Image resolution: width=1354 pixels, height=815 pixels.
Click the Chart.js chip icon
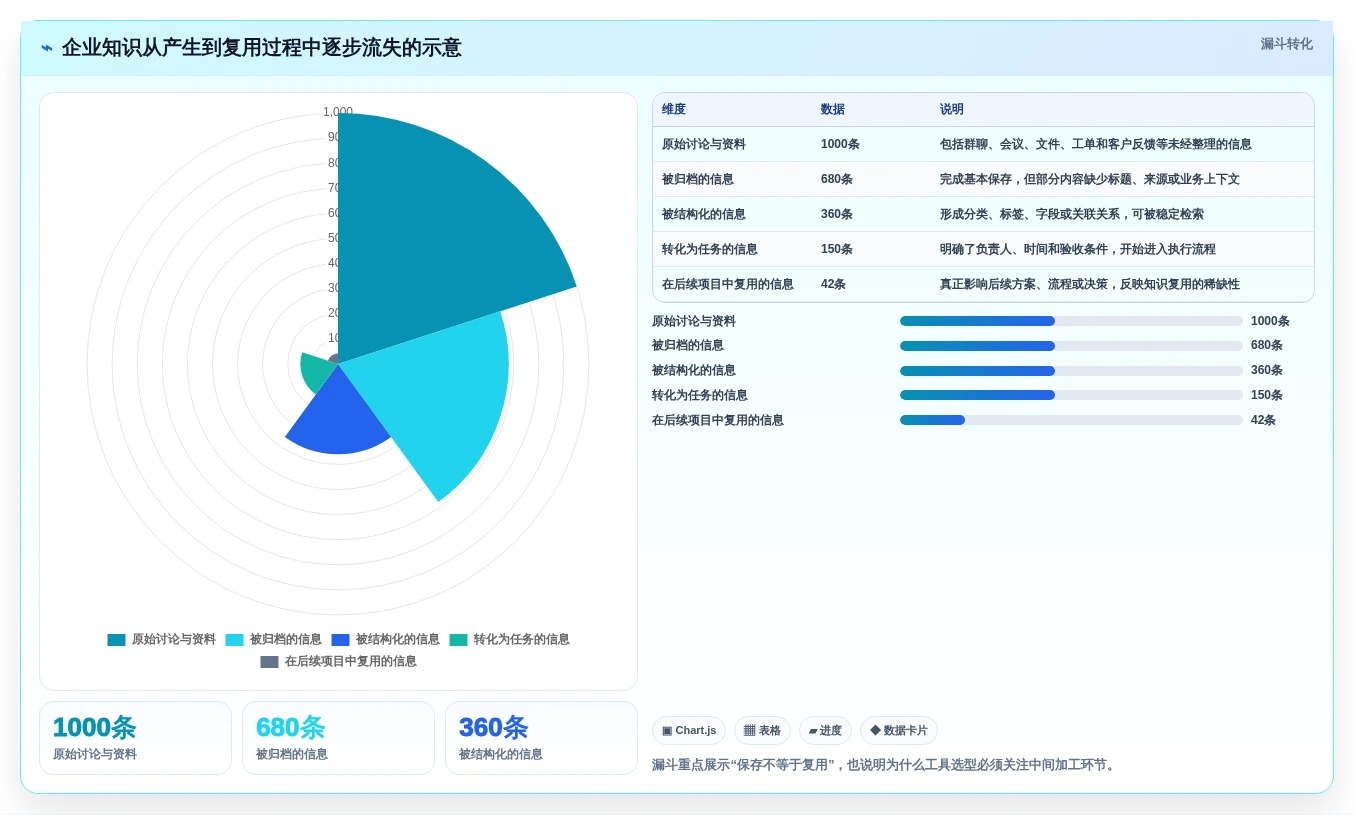pyautogui.click(x=667, y=731)
